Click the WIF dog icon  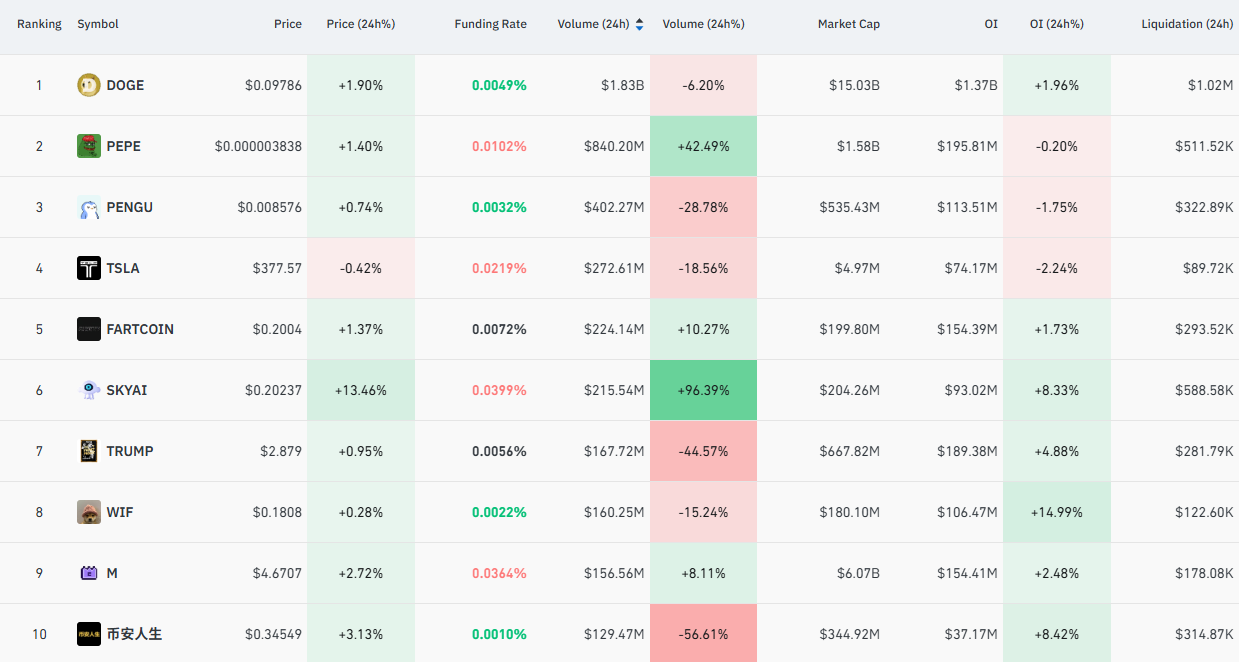[89, 512]
